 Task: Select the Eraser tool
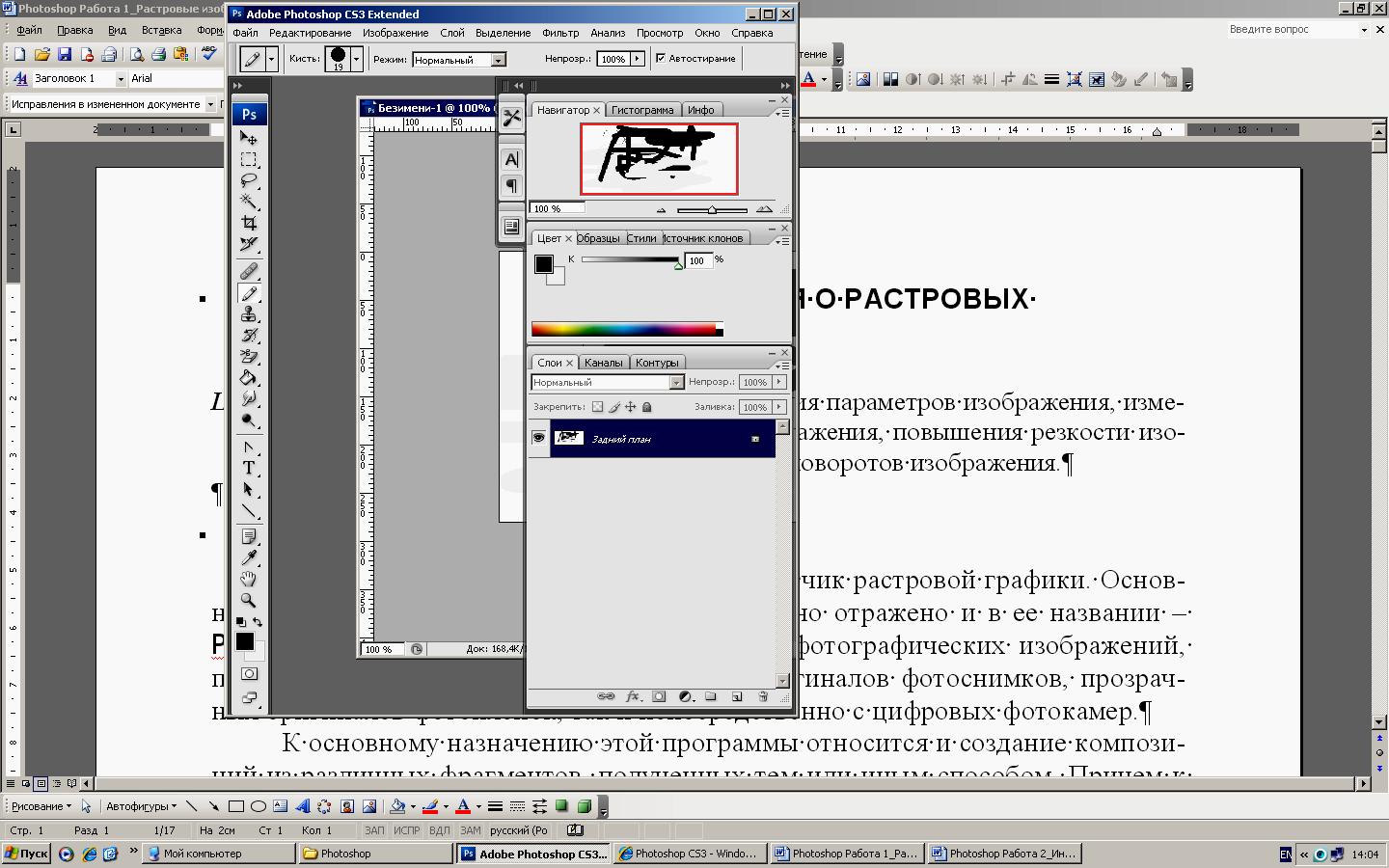pyautogui.click(x=249, y=357)
